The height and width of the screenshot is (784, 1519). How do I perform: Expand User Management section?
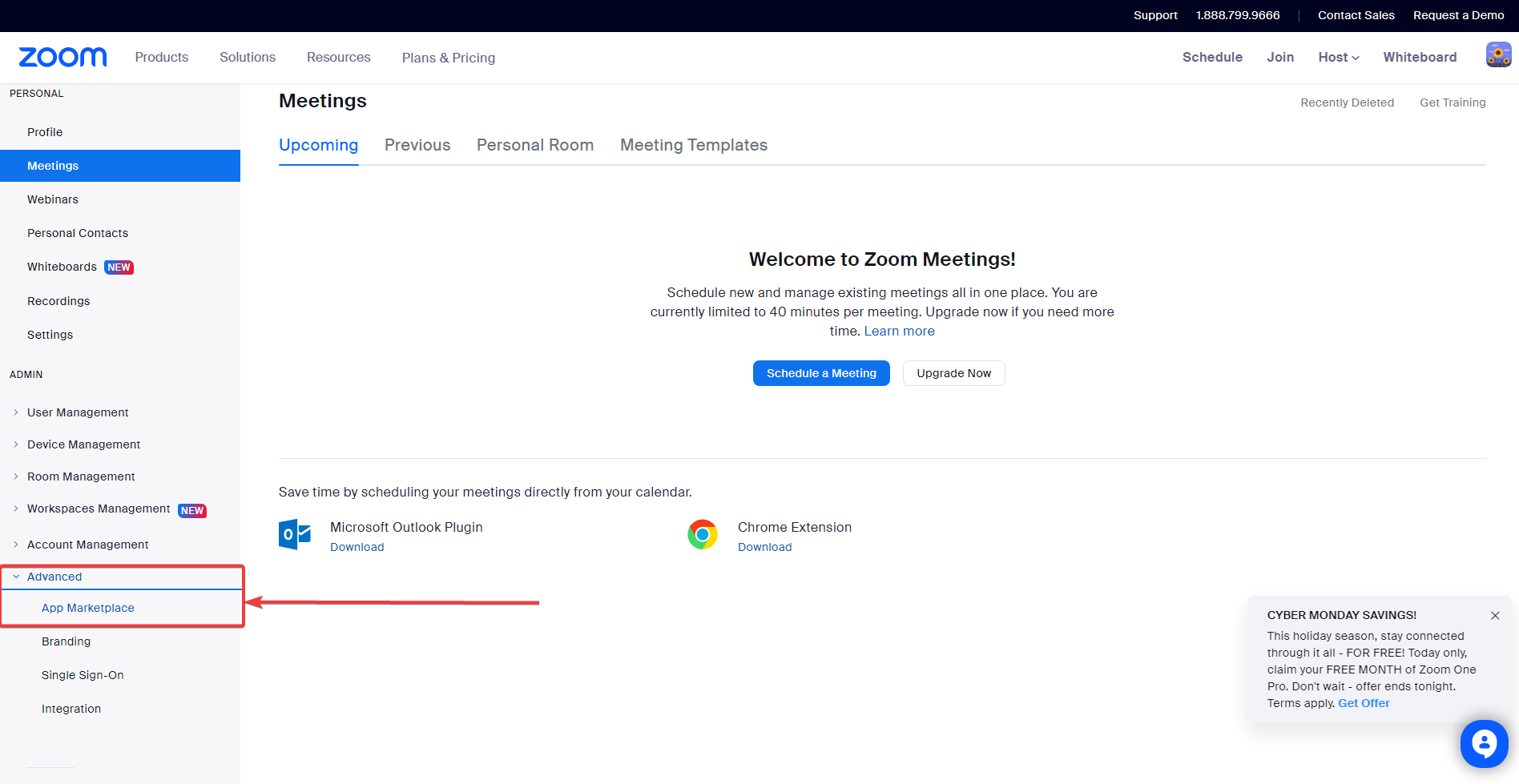[x=78, y=412]
